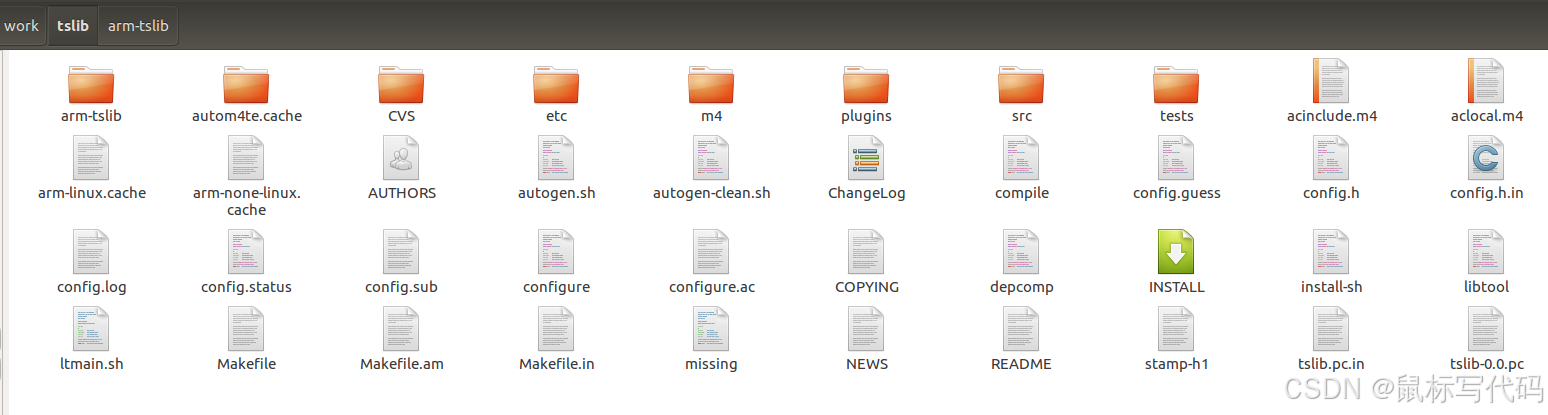Go to the work path segment
The width and height of the screenshot is (1548, 415).
pos(22,26)
